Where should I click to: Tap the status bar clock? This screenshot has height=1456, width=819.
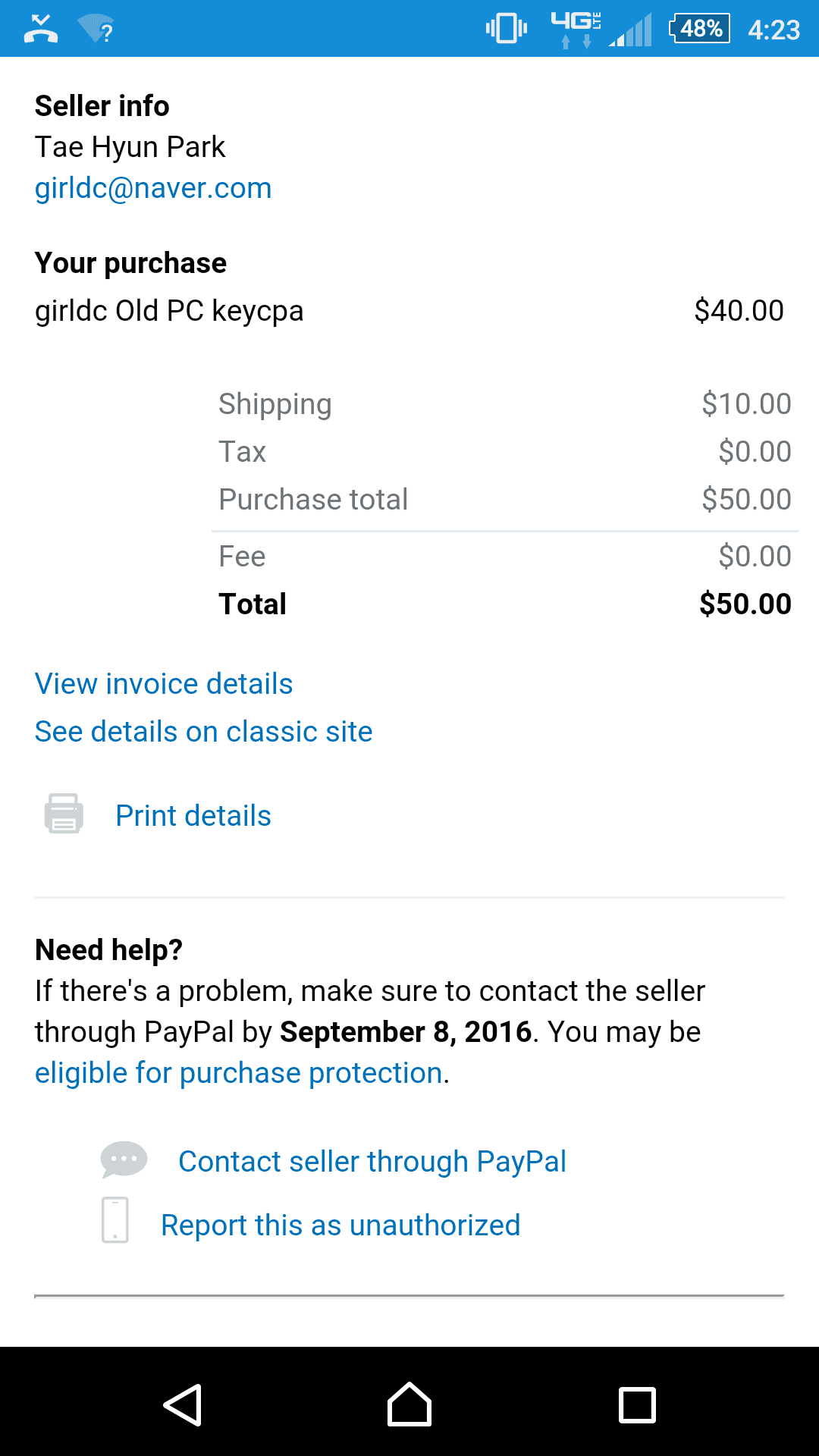[773, 30]
